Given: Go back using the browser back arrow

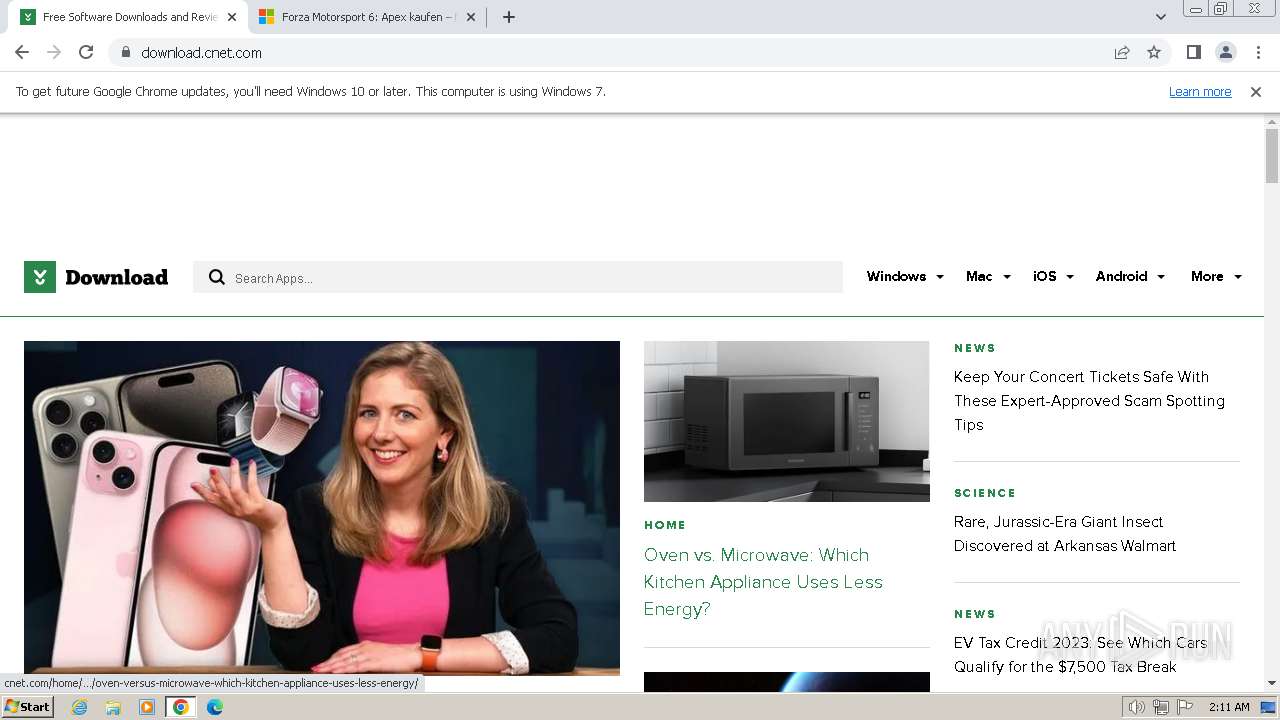Looking at the screenshot, I should tap(22, 52).
